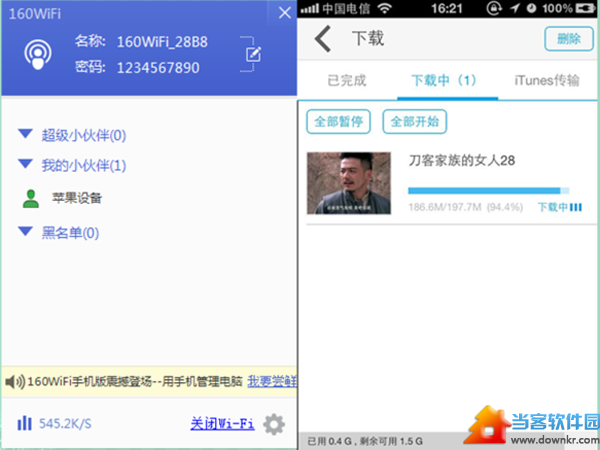Switch to the 已完成 tab
This screenshot has height=450, width=600.
[346, 80]
